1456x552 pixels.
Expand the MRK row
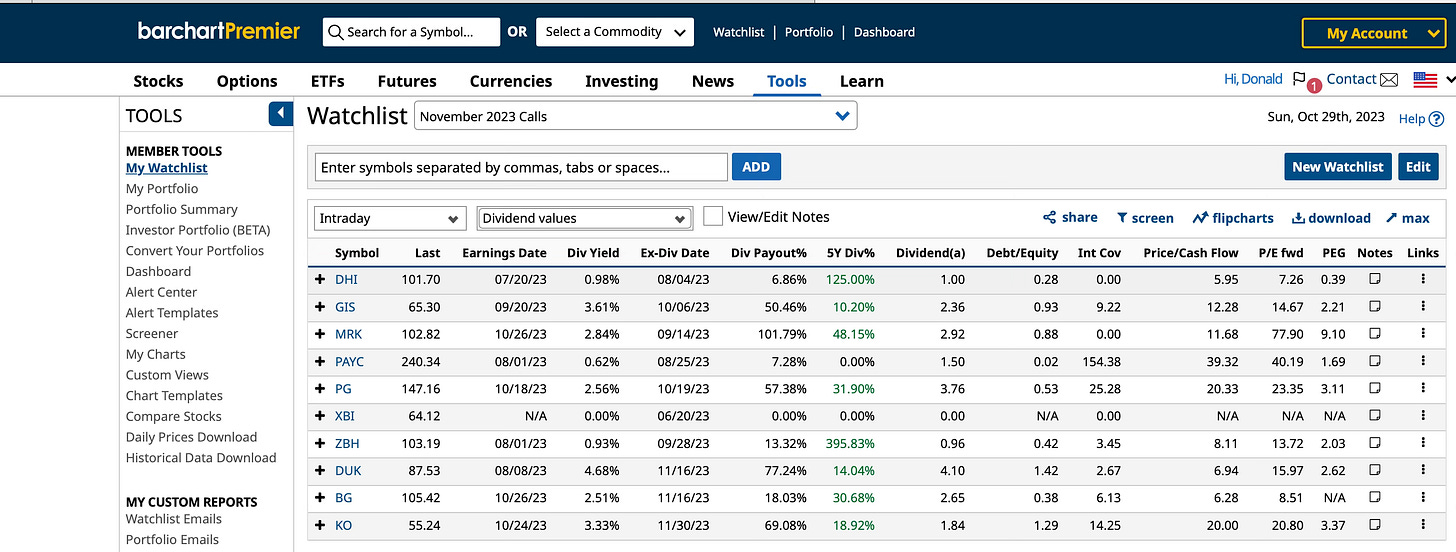[x=320, y=334]
